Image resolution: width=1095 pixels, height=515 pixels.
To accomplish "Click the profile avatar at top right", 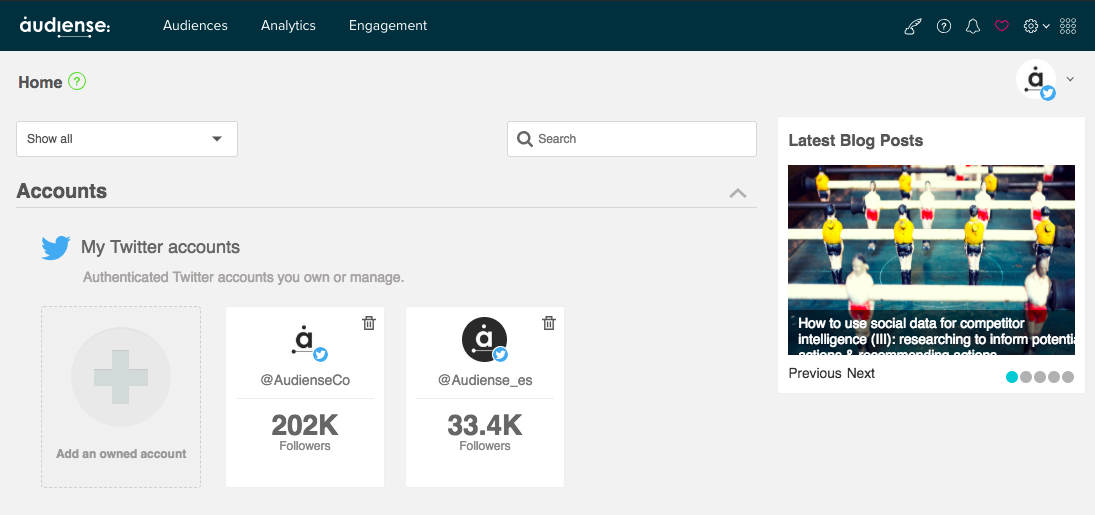I will coord(1036,79).
